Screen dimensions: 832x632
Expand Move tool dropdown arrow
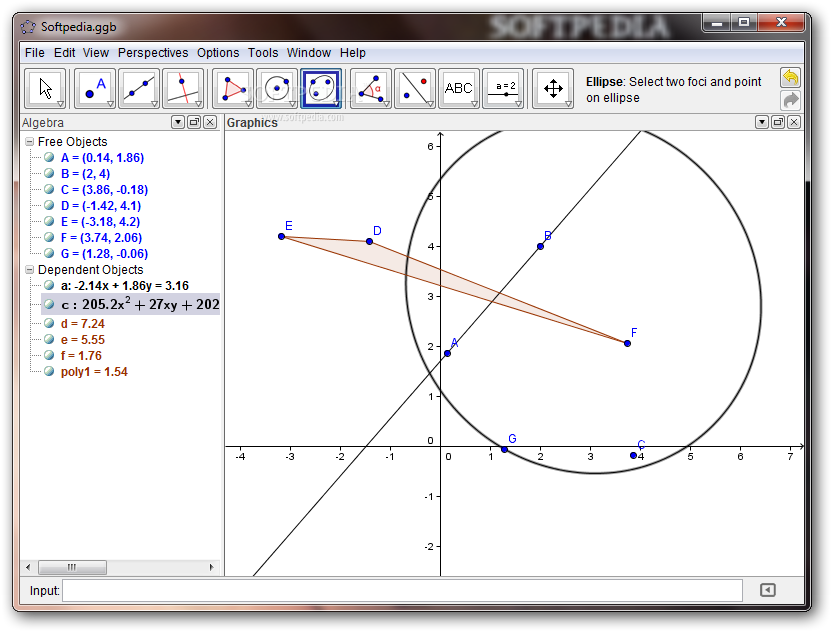coord(60,104)
